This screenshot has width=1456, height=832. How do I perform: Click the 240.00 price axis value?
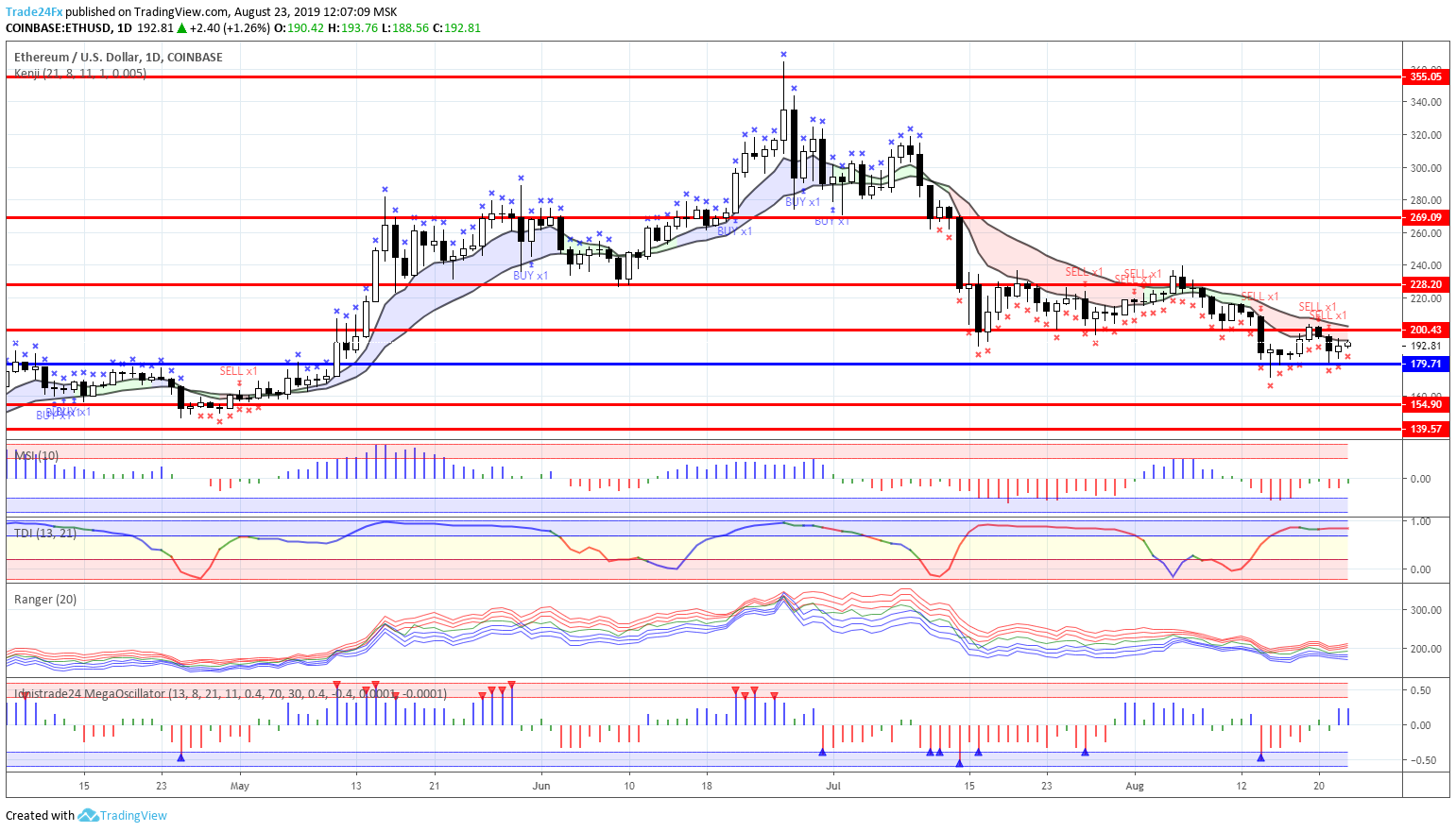(1426, 266)
